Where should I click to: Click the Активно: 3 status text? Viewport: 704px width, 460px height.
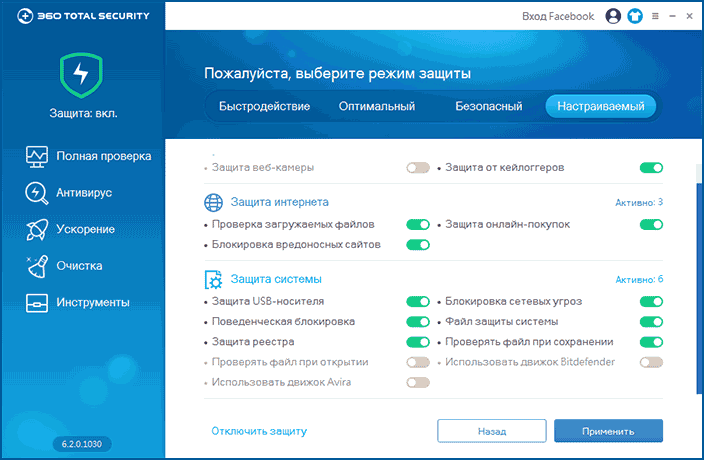[x=639, y=202]
